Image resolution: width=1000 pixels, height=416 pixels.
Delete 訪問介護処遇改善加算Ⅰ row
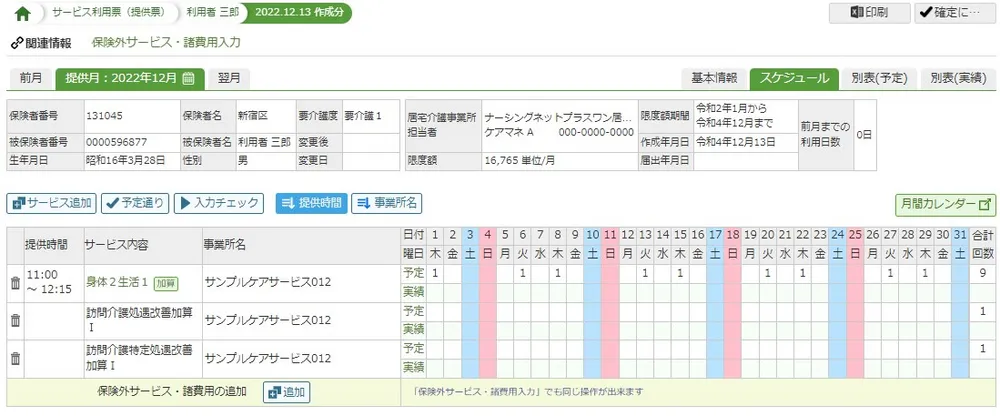coord(16,320)
